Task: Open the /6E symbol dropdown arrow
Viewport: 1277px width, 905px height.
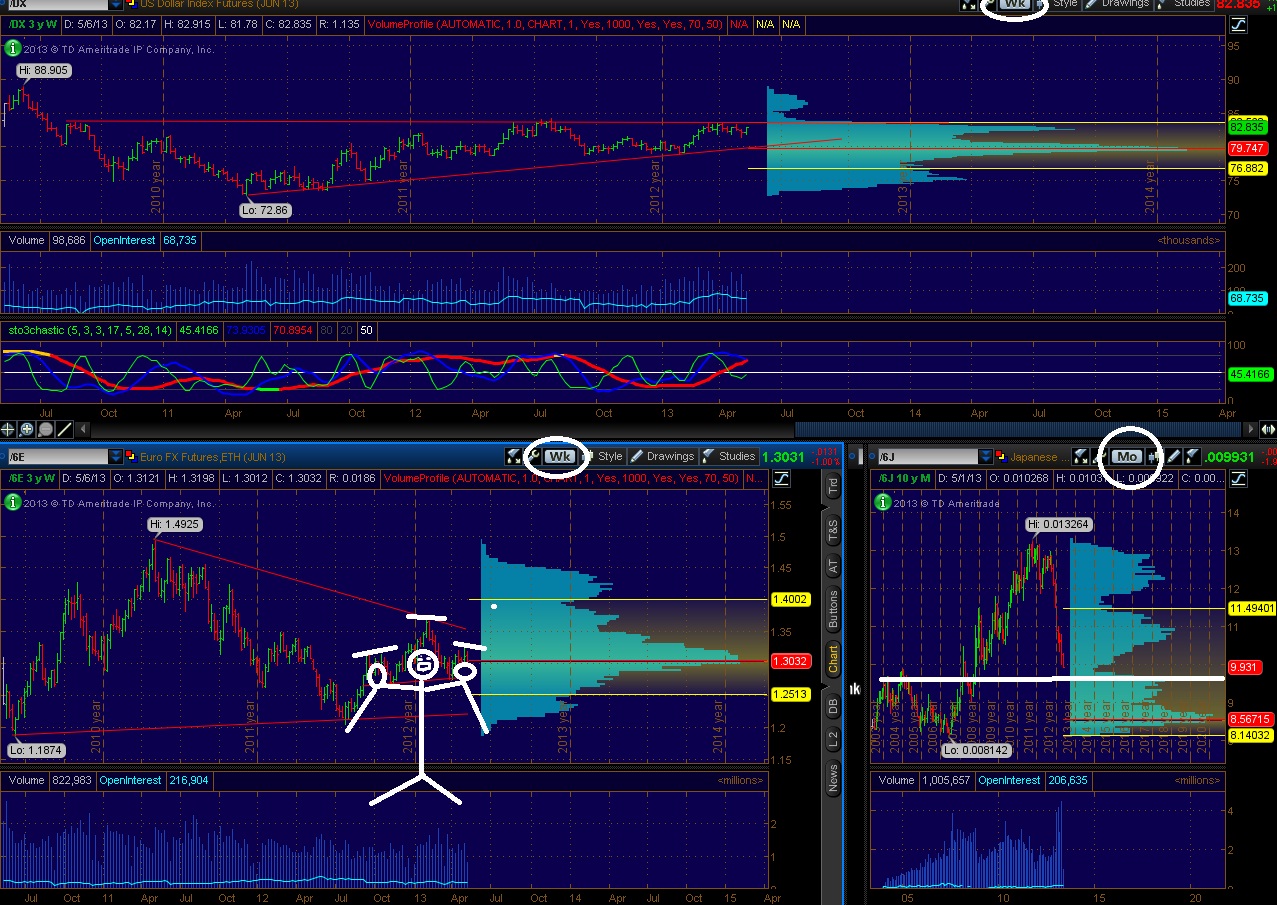Action: 116,457
